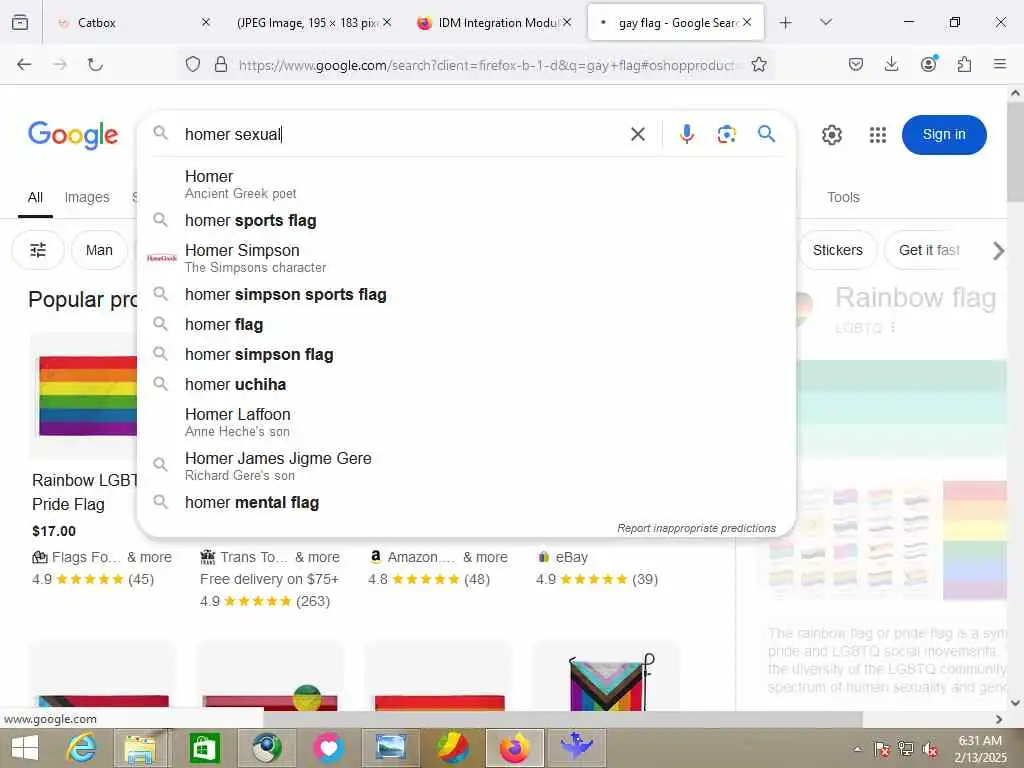Choose the homer flag suggestion
Viewport: 1024px width, 768px height.
click(466, 325)
